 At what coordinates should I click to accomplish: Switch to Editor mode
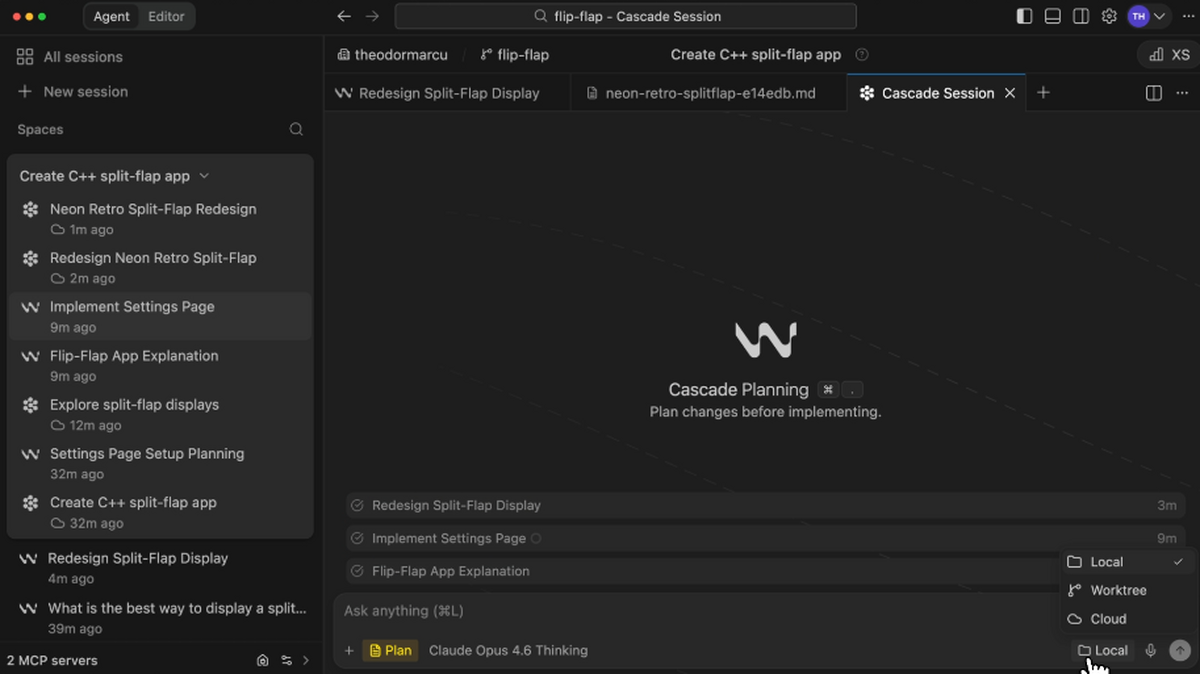click(x=166, y=16)
